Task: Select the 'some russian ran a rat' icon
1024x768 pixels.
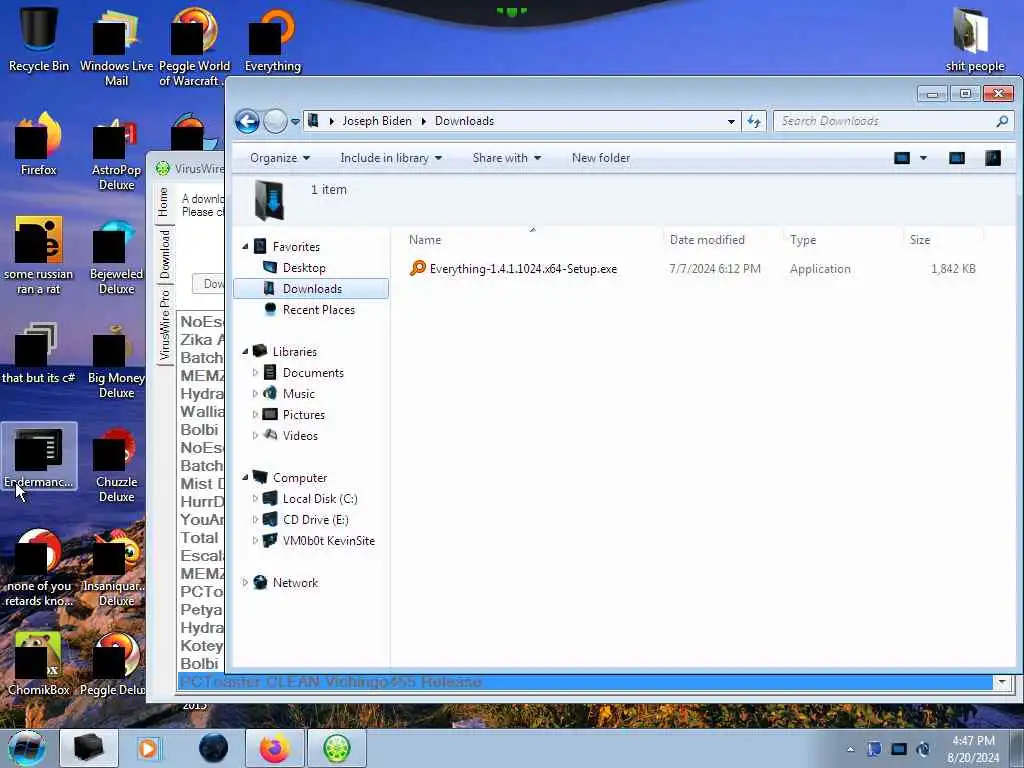Action: [39, 255]
